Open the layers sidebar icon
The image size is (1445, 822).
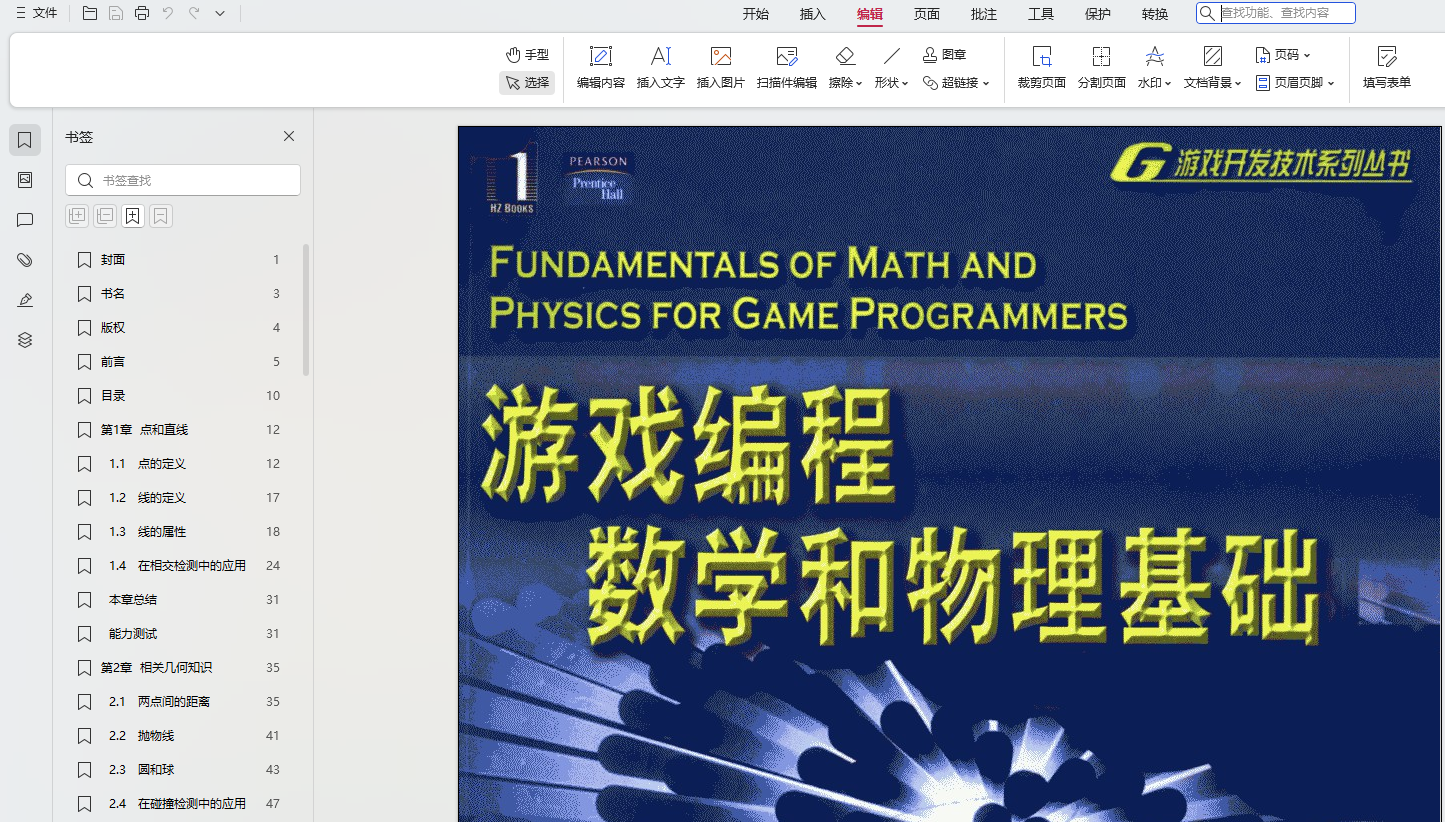click(25, 340)
